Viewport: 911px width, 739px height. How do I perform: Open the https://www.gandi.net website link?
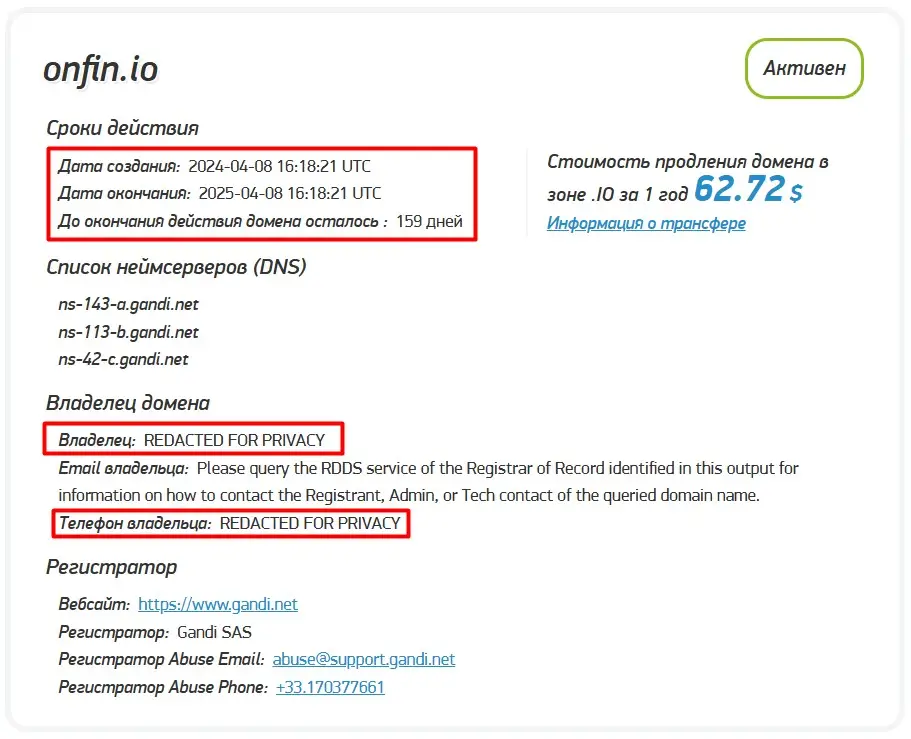click(x=218, y=604)
